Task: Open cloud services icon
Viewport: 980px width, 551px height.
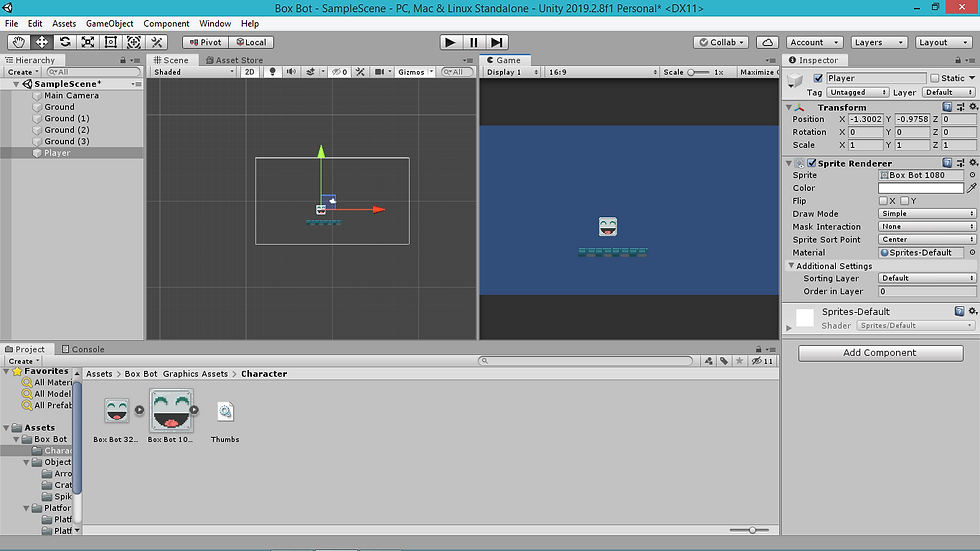Action: coord(768,42)
